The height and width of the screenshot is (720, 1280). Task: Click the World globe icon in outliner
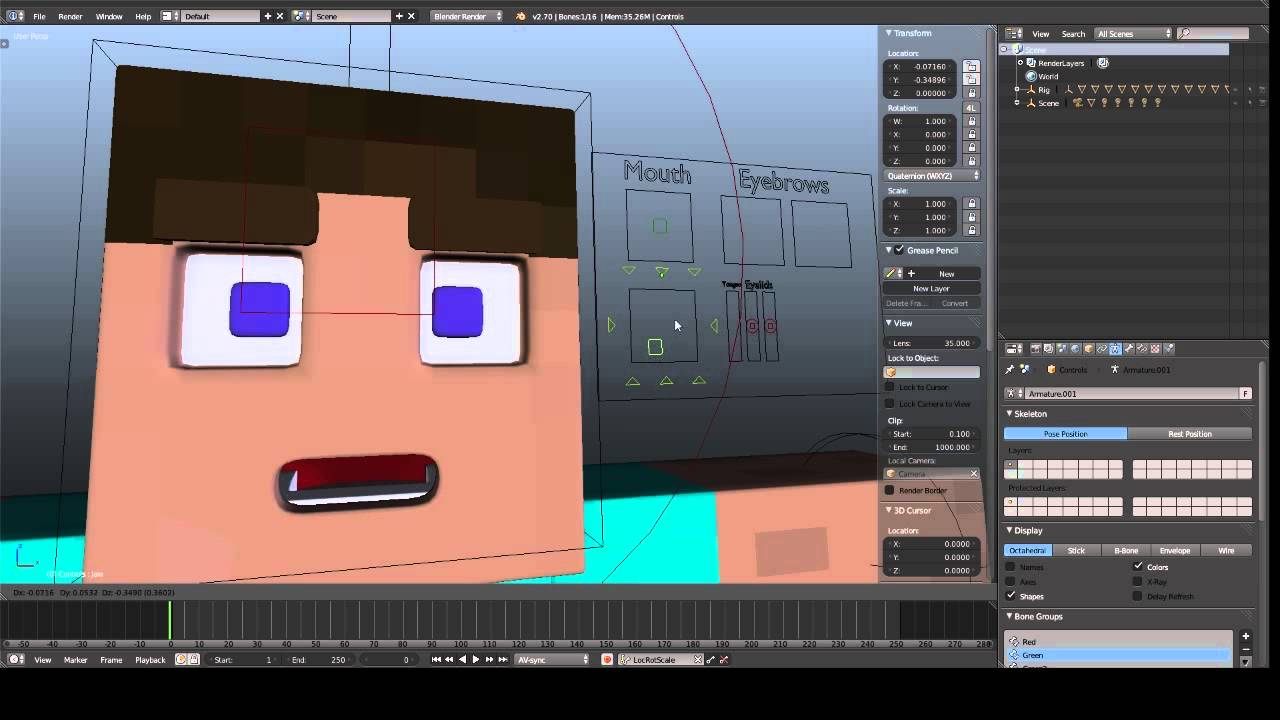tap(1031, 76)
